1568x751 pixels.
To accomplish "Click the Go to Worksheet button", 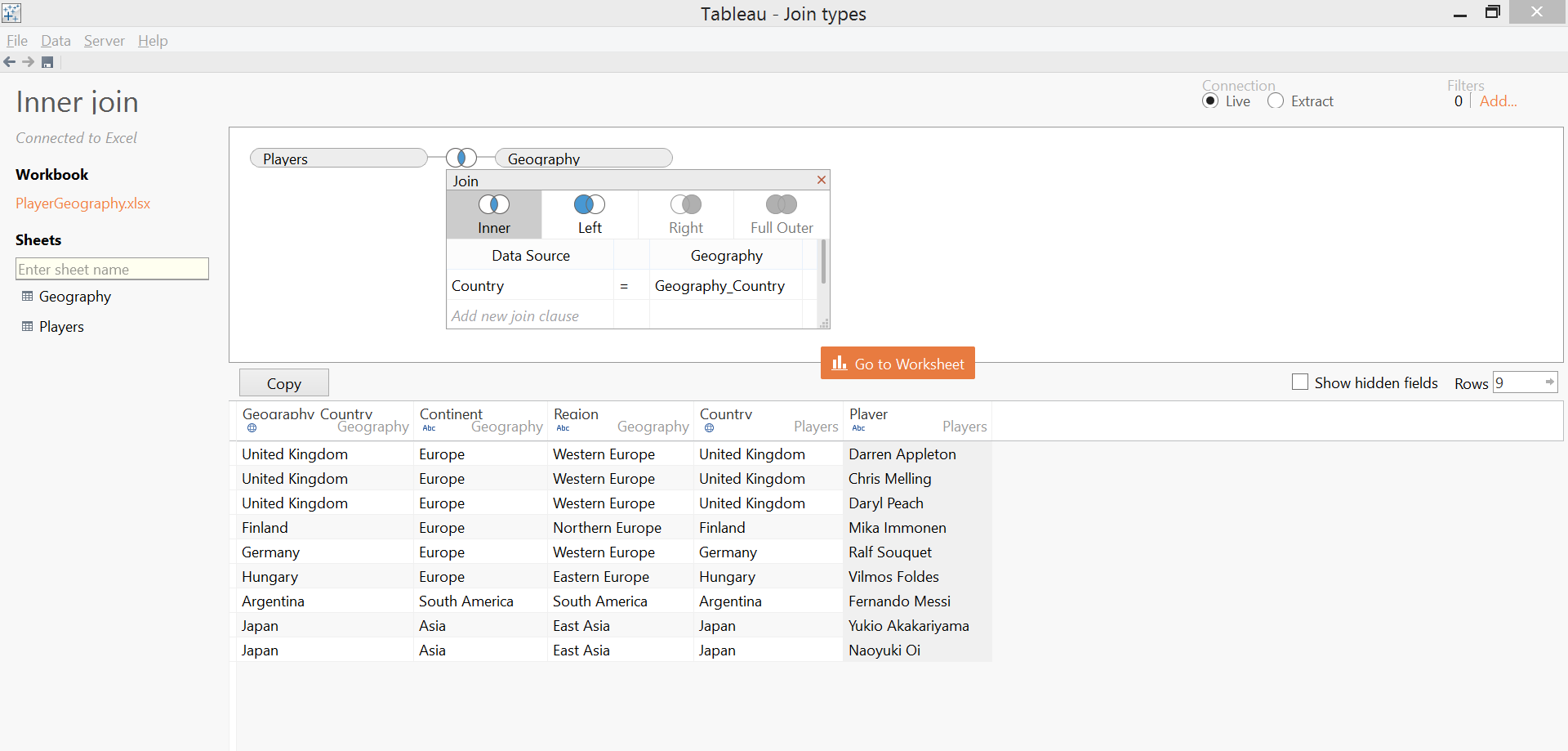I will coord(898,363).
